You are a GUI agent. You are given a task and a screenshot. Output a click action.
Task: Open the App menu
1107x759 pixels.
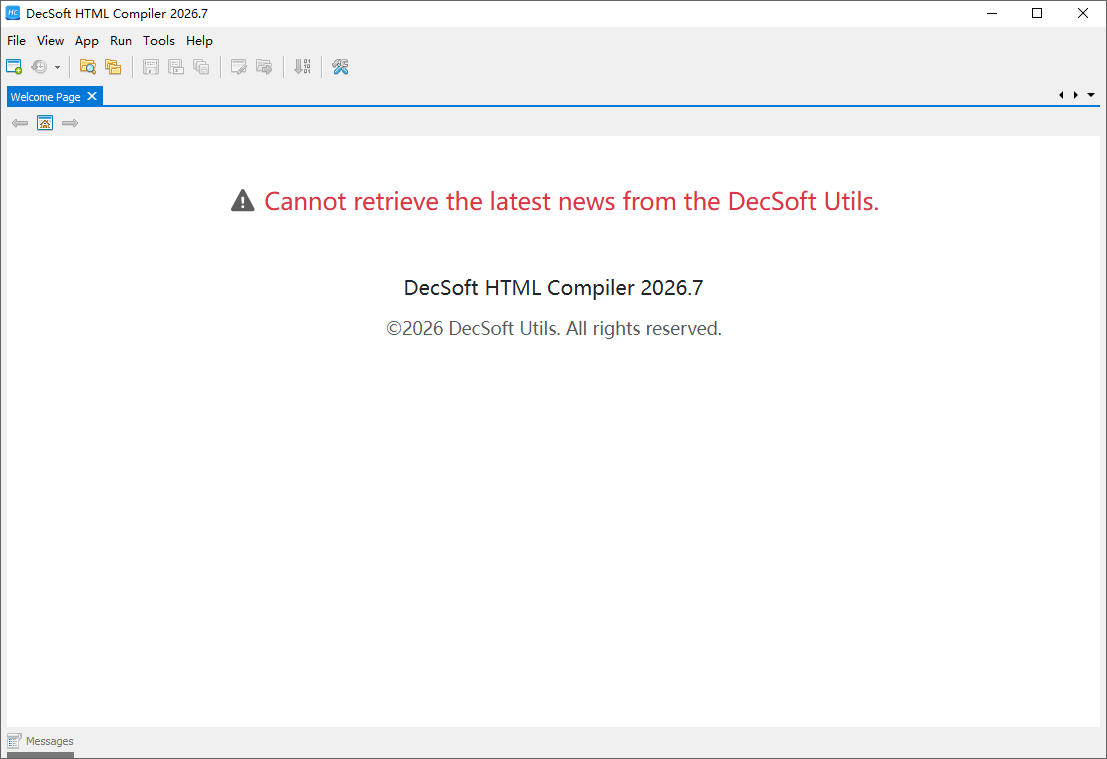(x=87, y=40)
